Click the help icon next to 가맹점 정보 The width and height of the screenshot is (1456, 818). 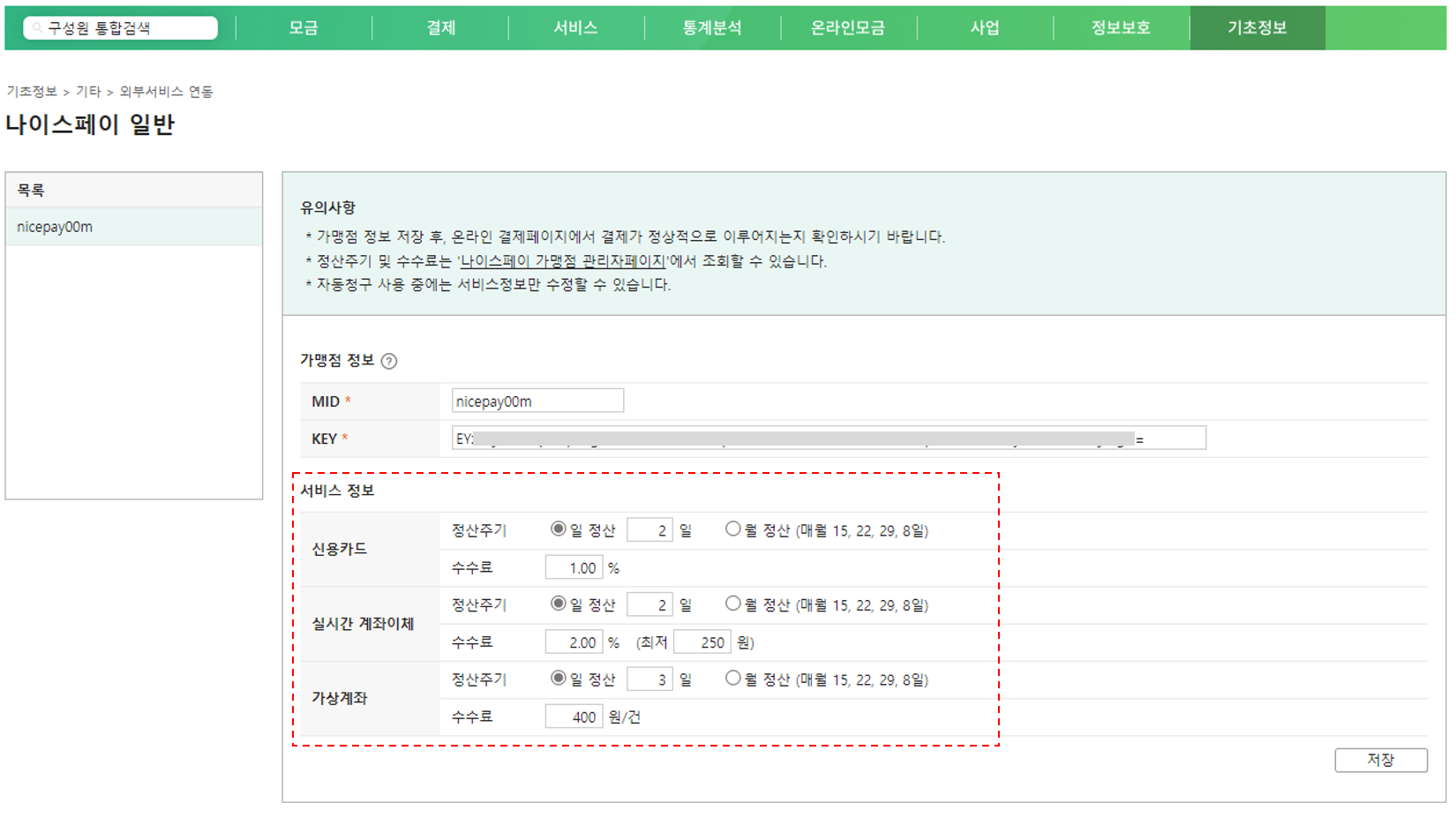click(389, 361)
